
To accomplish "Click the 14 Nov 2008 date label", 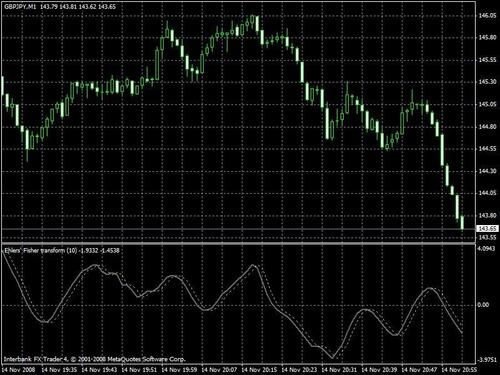I will click(x=18, y=370).
